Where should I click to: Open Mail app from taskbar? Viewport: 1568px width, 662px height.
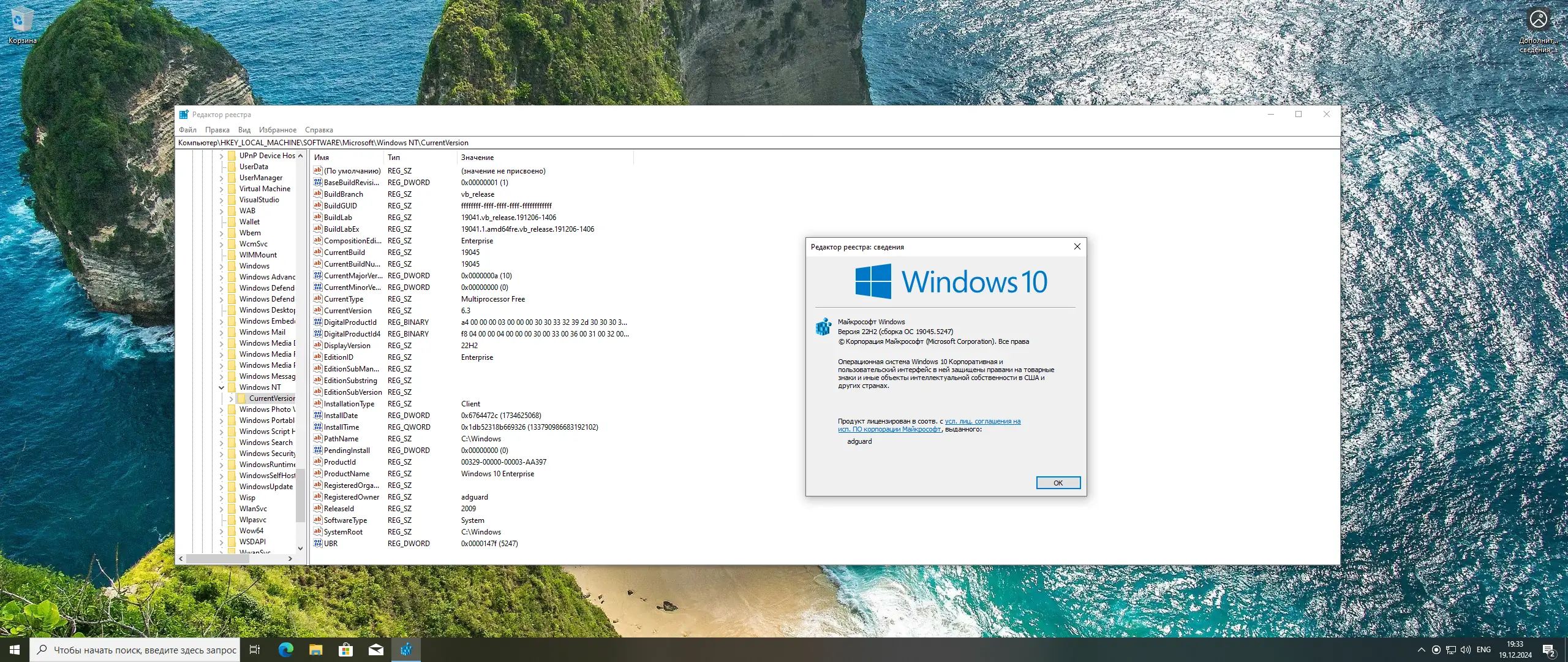click(375, 650)
